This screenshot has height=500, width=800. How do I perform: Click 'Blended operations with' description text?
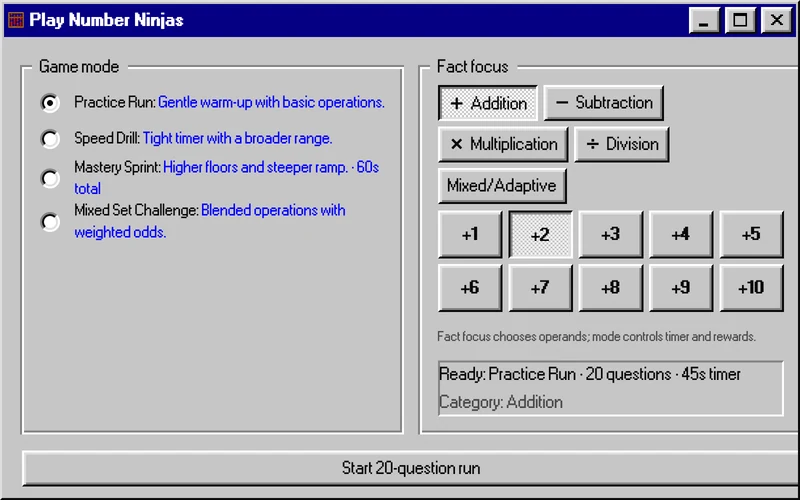pyautogui.click(x=273, y=210)
